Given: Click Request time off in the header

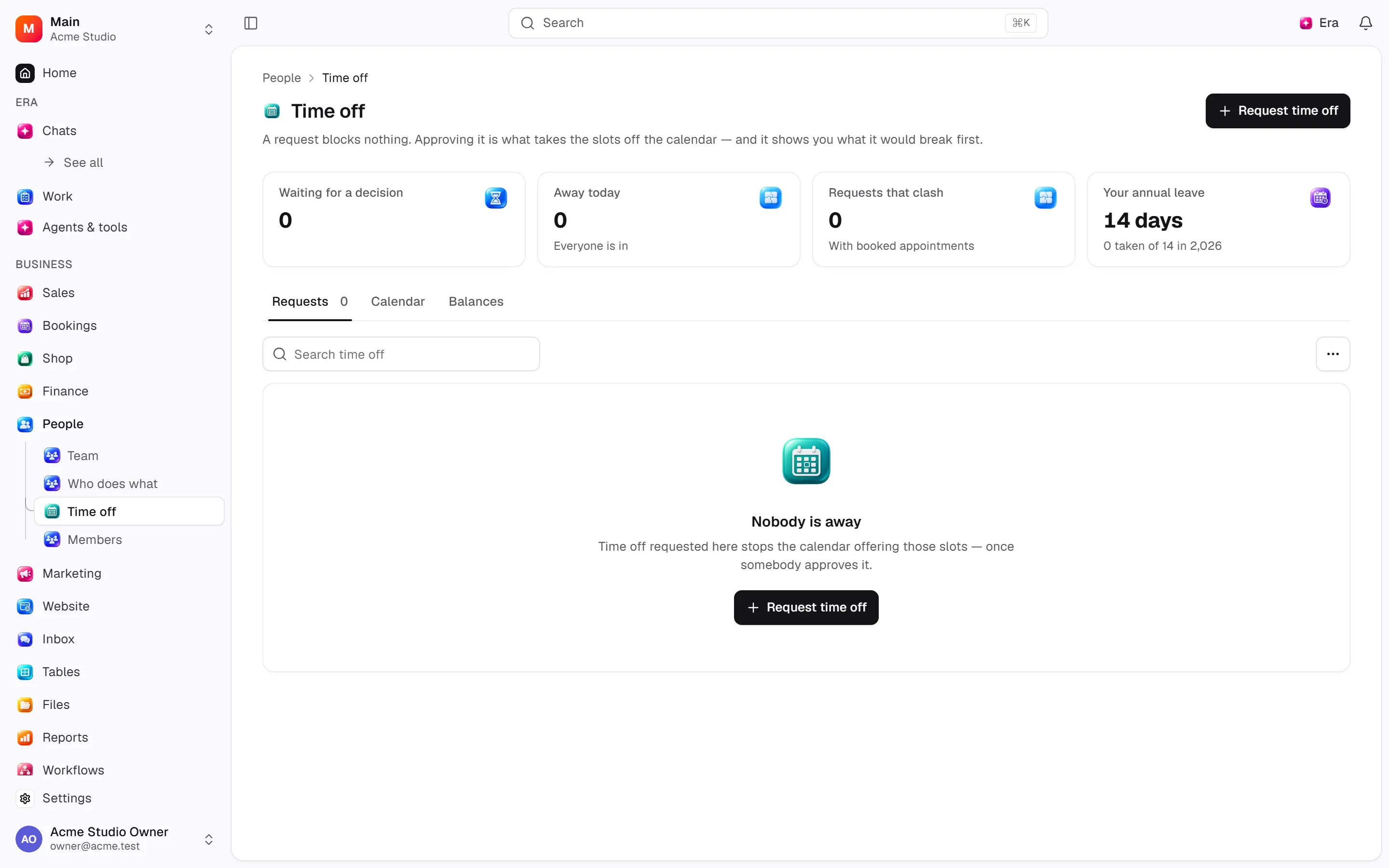Looking at the screenshot, I should click(x=1278, y=111).
